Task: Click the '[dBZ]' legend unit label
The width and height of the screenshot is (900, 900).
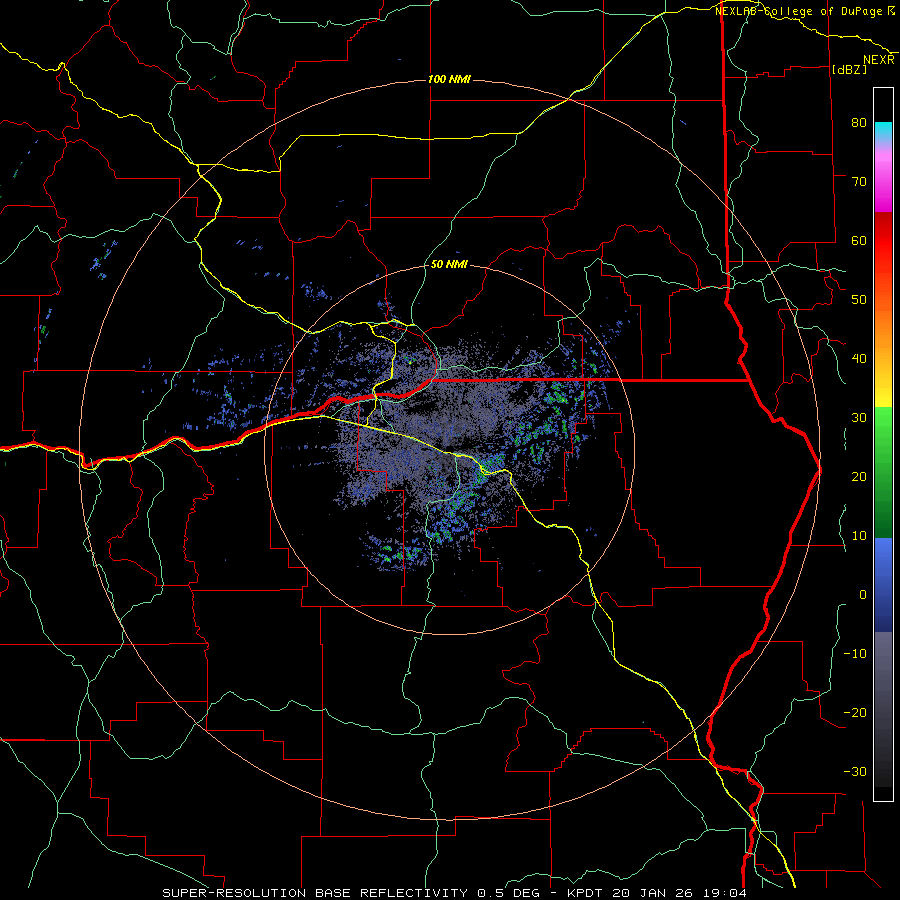Action: (x=849, y=69)
